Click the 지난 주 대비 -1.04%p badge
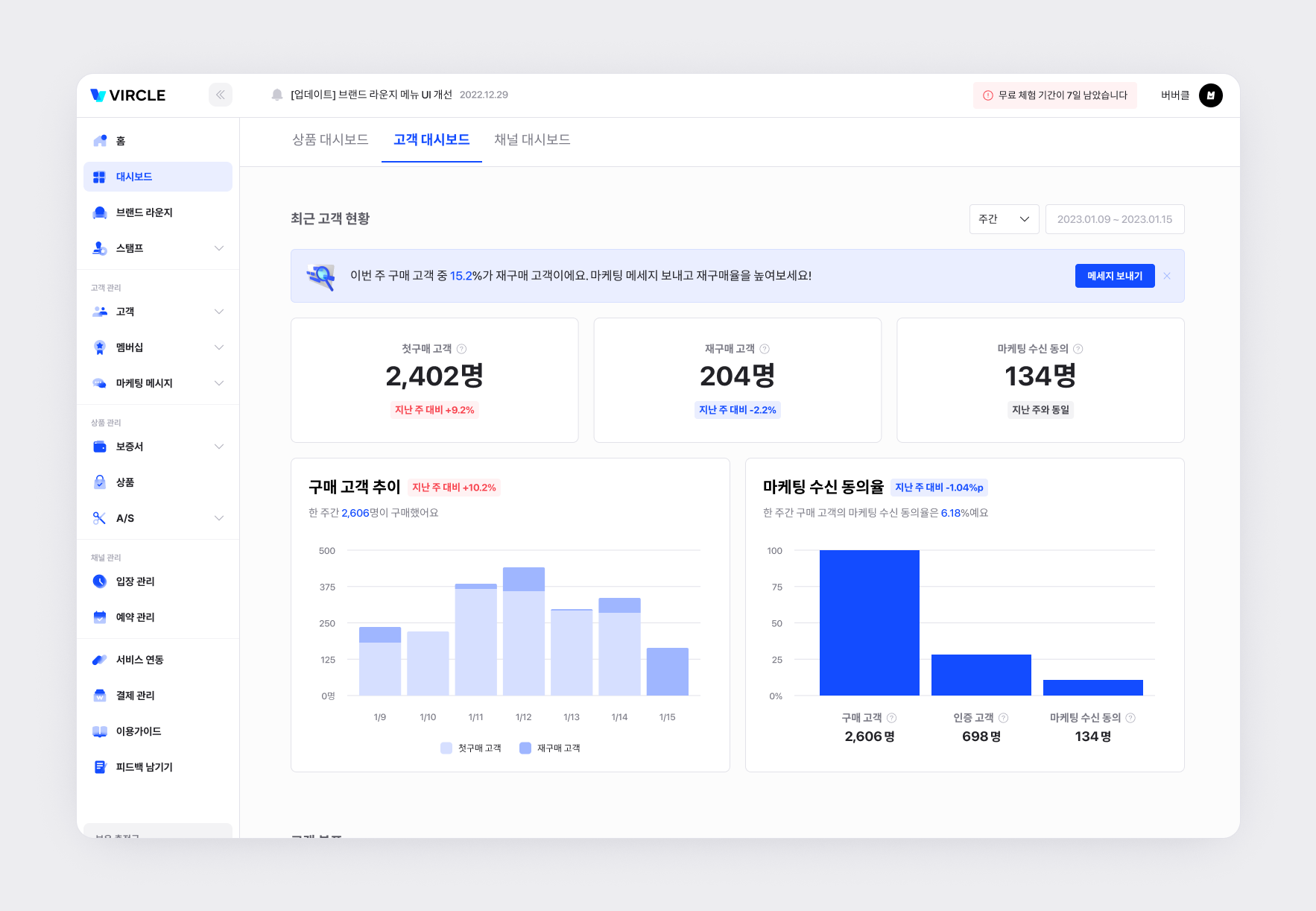 pyautogui.click(x=939, y=488)
